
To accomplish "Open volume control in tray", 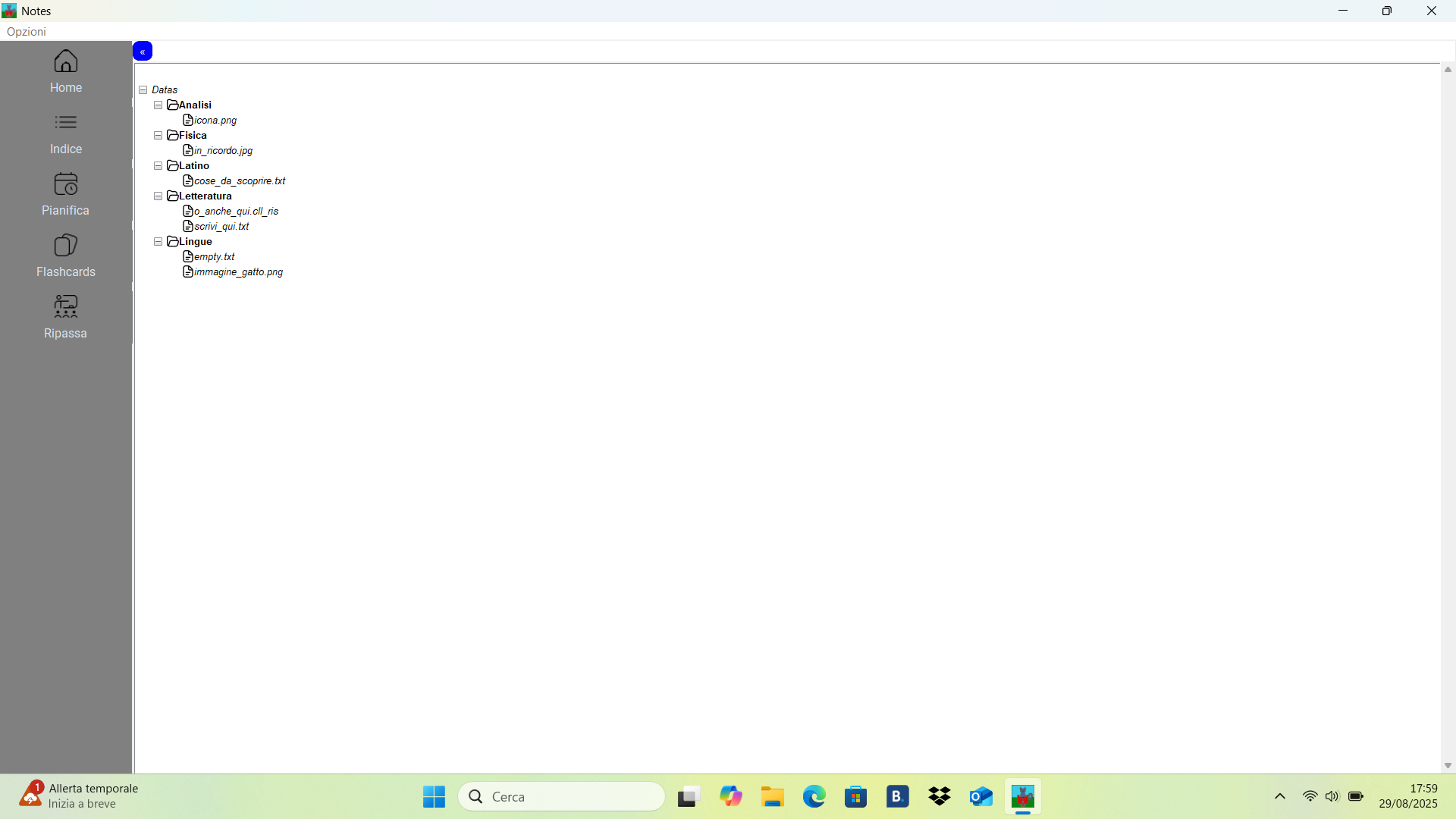I will (1332, 797).
